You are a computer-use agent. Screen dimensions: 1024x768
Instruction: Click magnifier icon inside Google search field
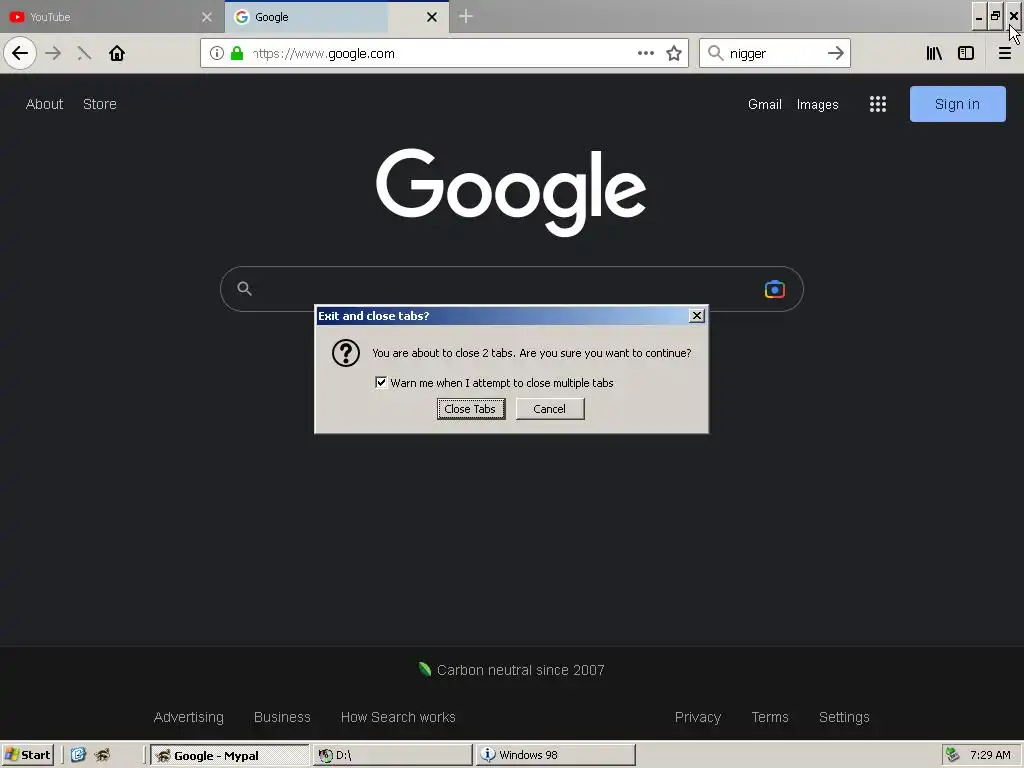tap(244, 288)
